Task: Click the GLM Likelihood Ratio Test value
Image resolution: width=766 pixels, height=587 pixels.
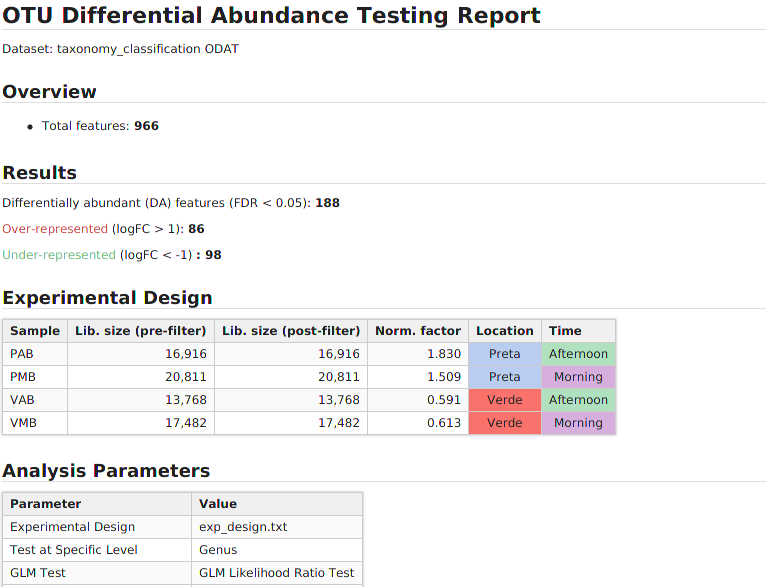Action: click(x=277, y=573)
